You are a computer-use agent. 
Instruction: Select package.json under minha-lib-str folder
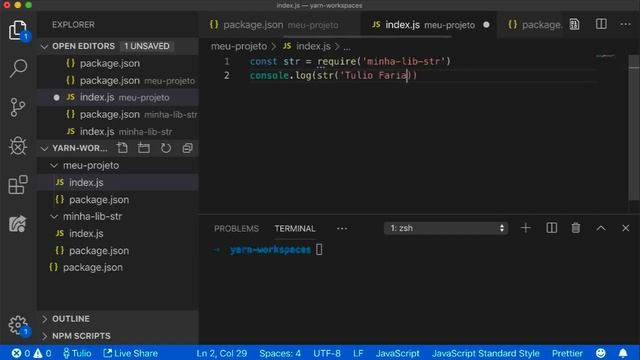(118, 251)
